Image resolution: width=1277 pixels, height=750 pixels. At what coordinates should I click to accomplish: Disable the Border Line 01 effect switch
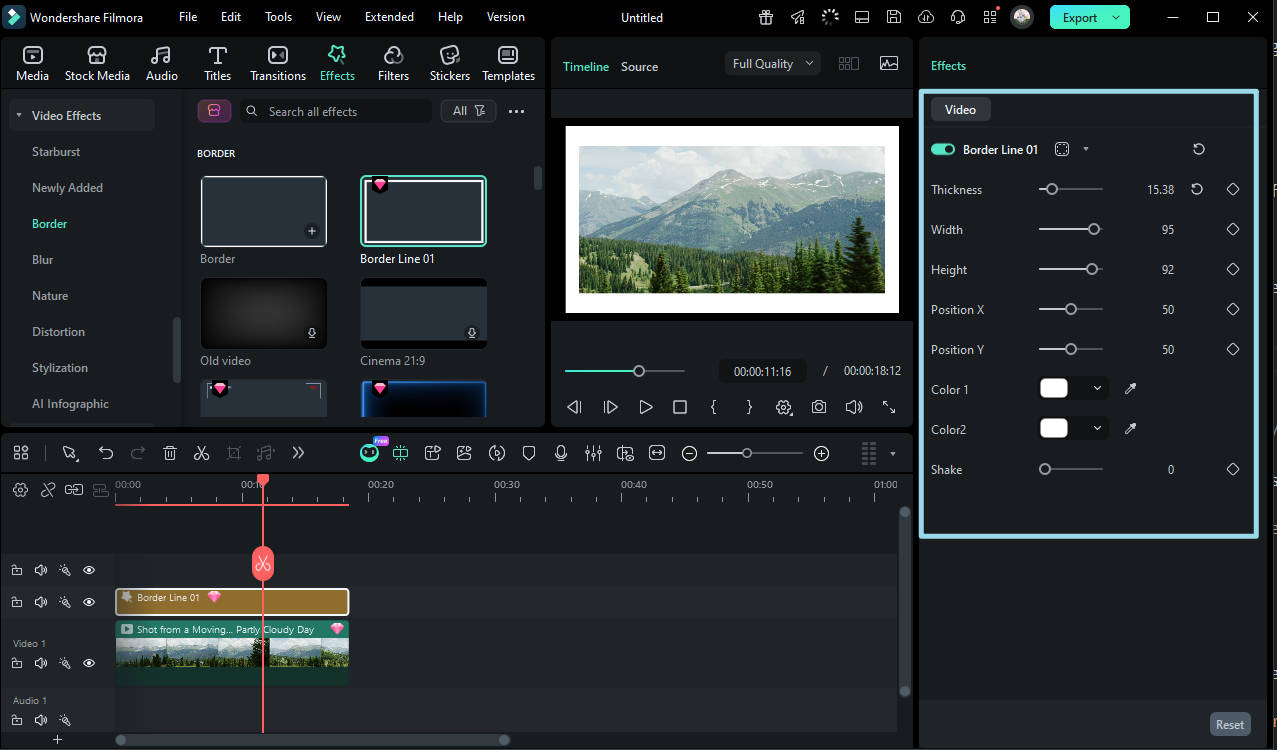[x=941, y=148]
